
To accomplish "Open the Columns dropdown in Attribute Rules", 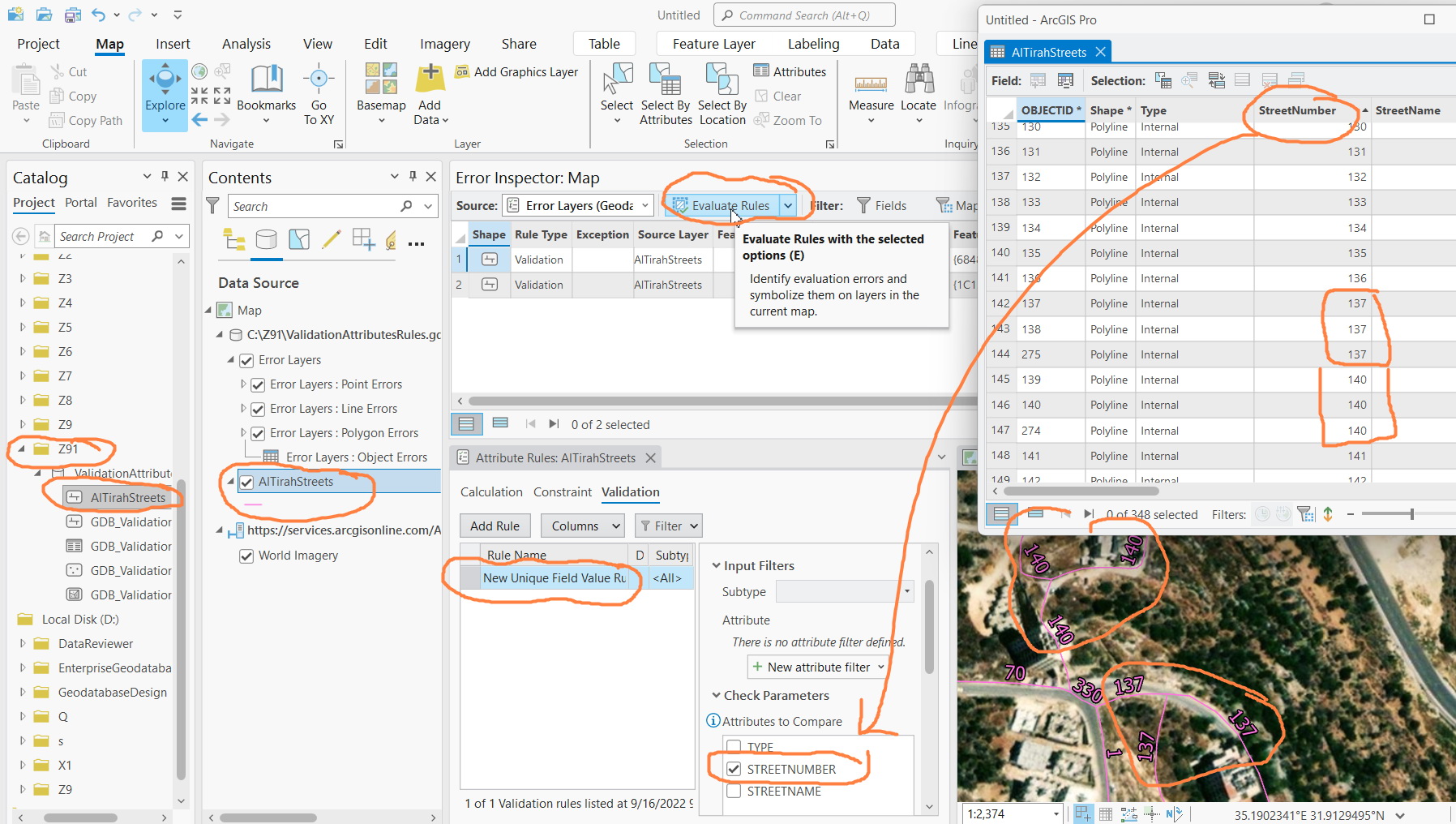I will click(x=582, y=526).
